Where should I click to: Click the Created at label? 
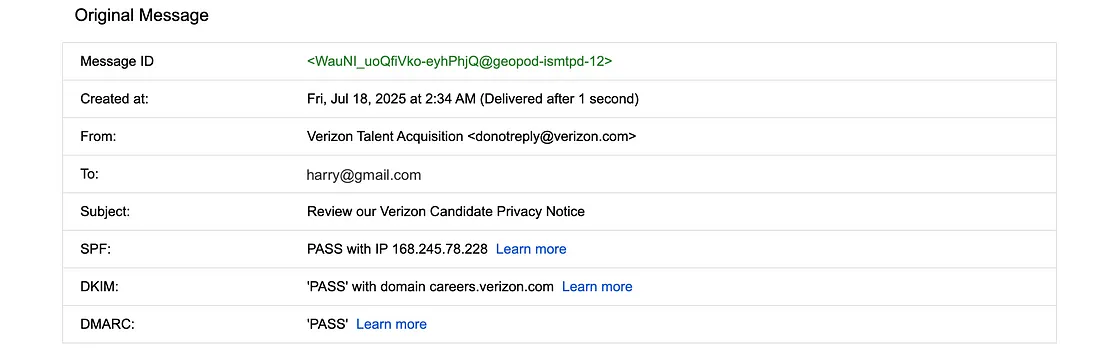coord(114,99)
